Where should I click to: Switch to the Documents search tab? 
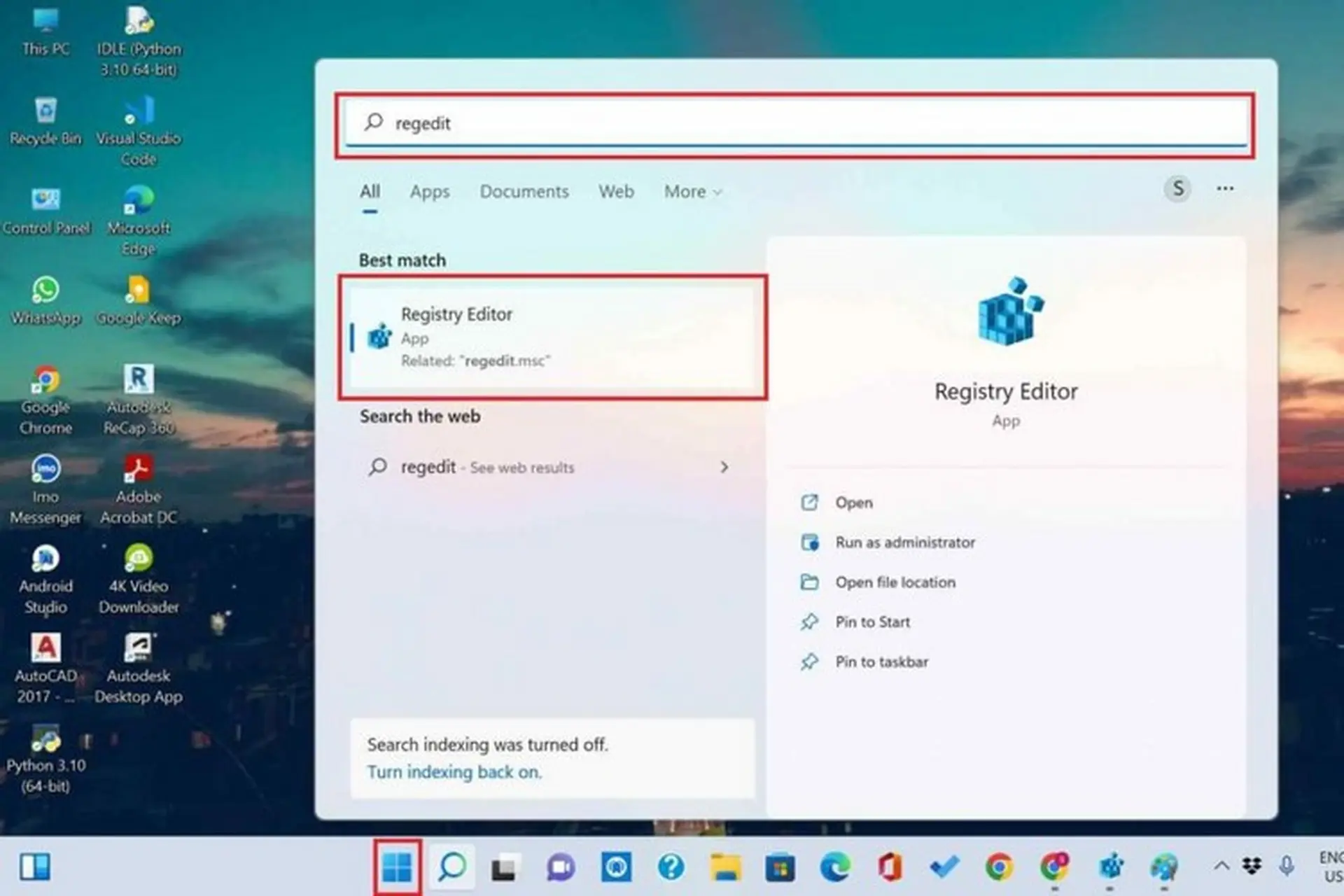pyautogui.click(x=524, y=191)
